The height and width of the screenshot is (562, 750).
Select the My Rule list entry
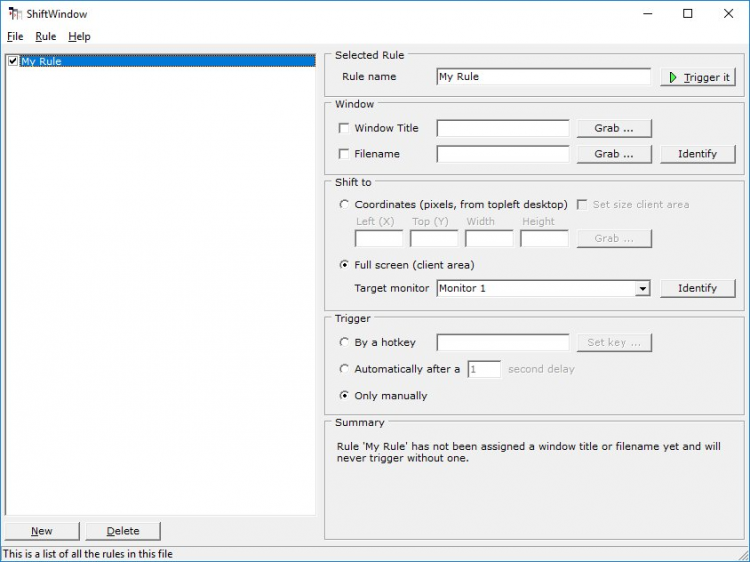pyautogui.click(x=167, y=61)
